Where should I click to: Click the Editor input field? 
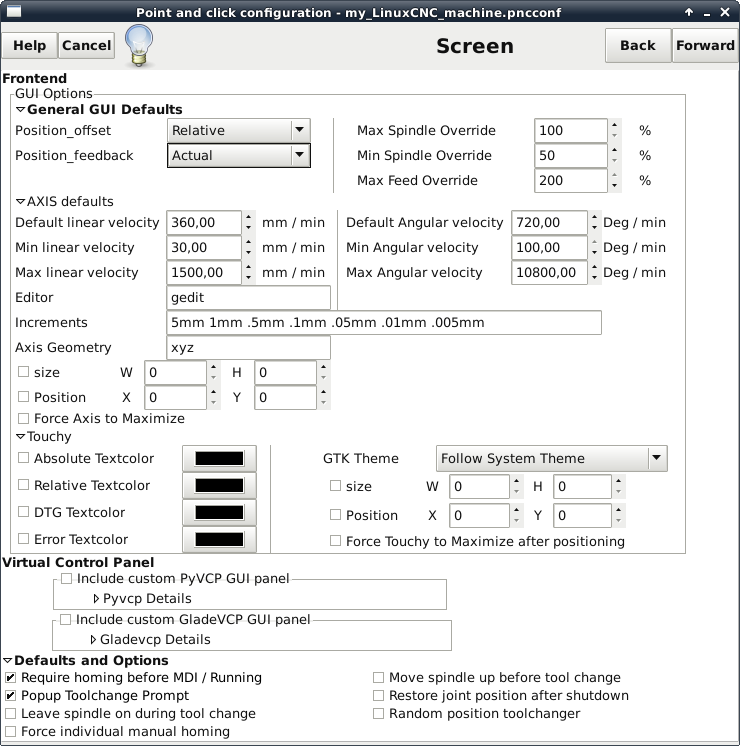click(x=248, y=298)
